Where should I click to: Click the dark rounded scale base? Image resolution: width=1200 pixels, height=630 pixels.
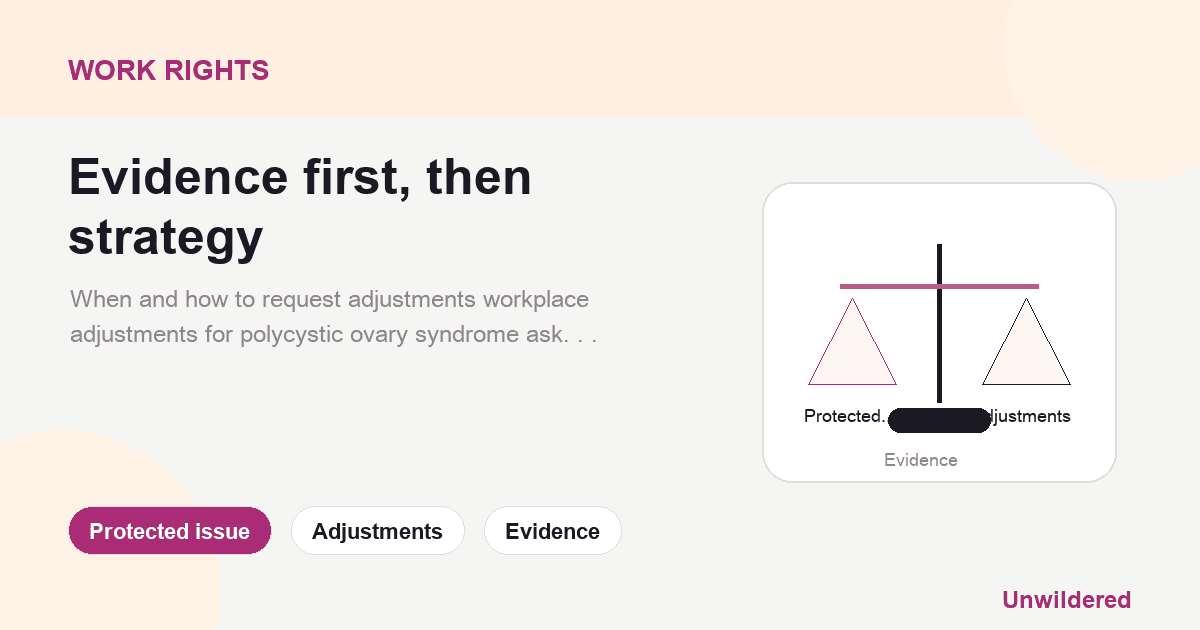(x=939, y=420)
